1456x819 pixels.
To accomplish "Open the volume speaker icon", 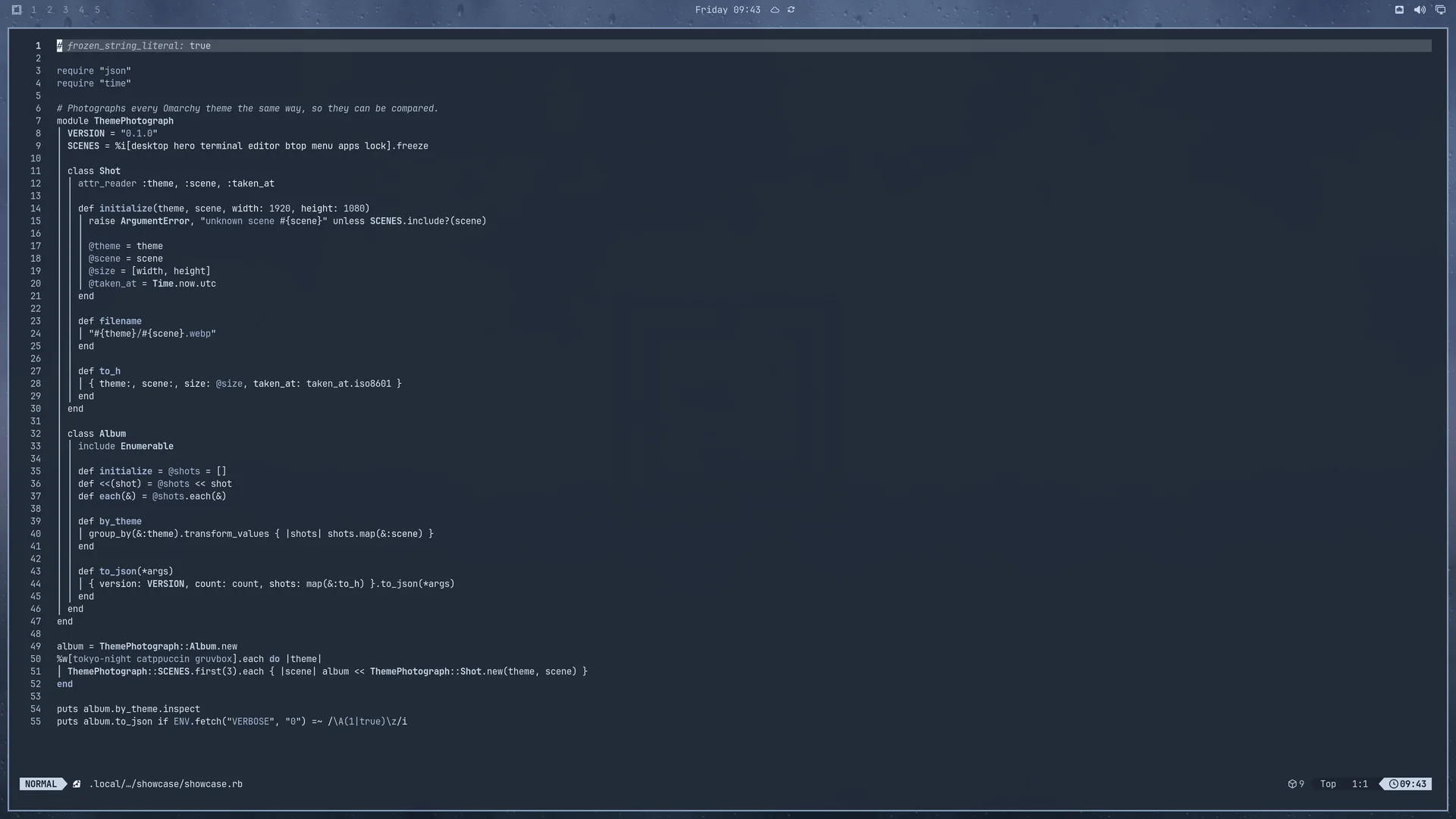I will pyautogui.click(x=1420, y=10).
